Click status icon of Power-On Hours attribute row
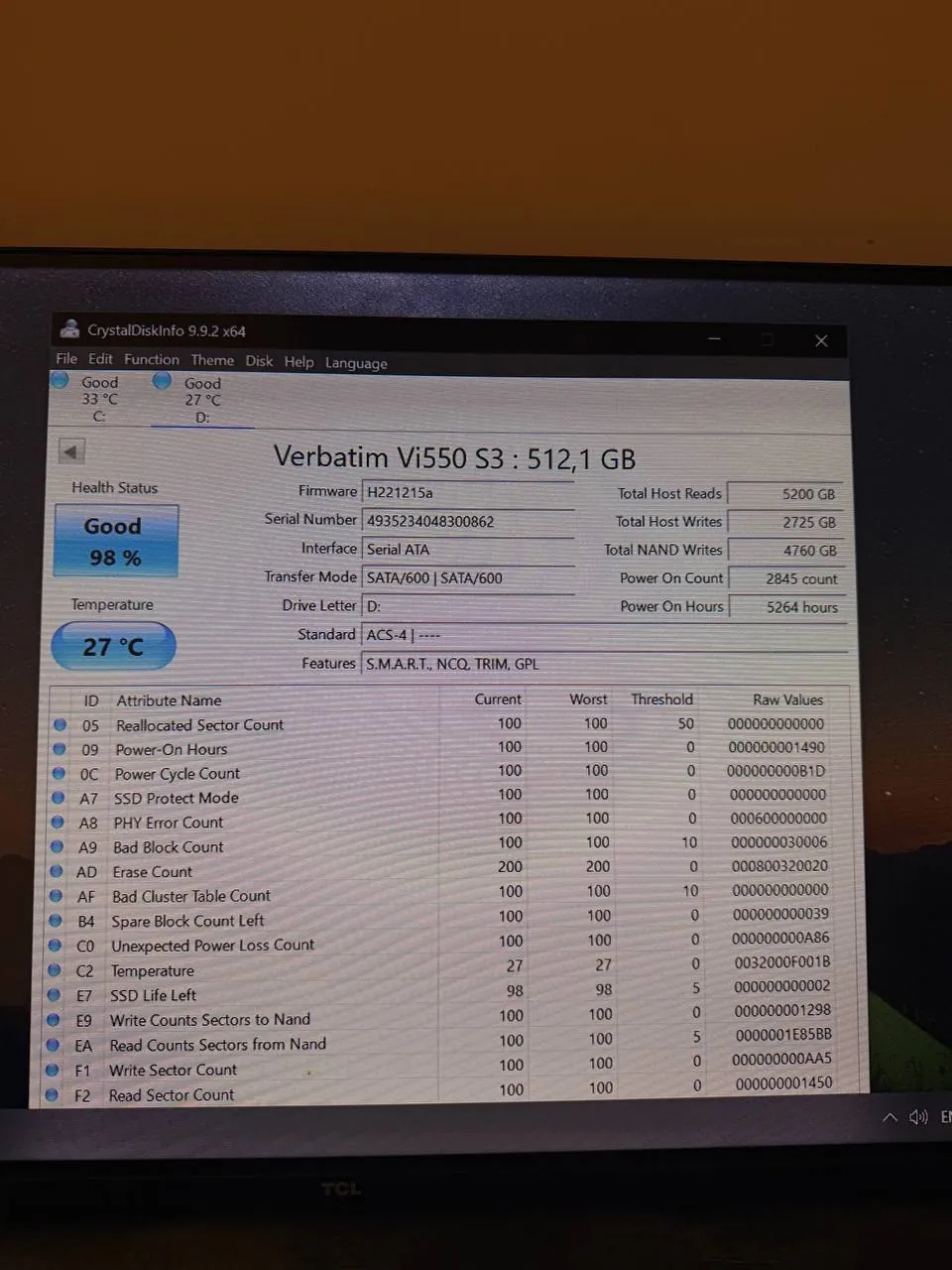This screenshot has height=1270, width=952. (x=59, y=749)
